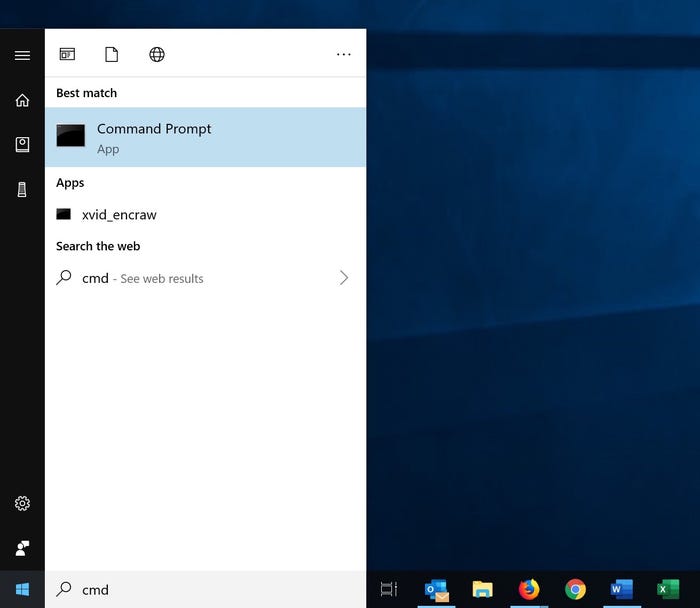
Task: Open cmd See web results entry
Action: 205,278
